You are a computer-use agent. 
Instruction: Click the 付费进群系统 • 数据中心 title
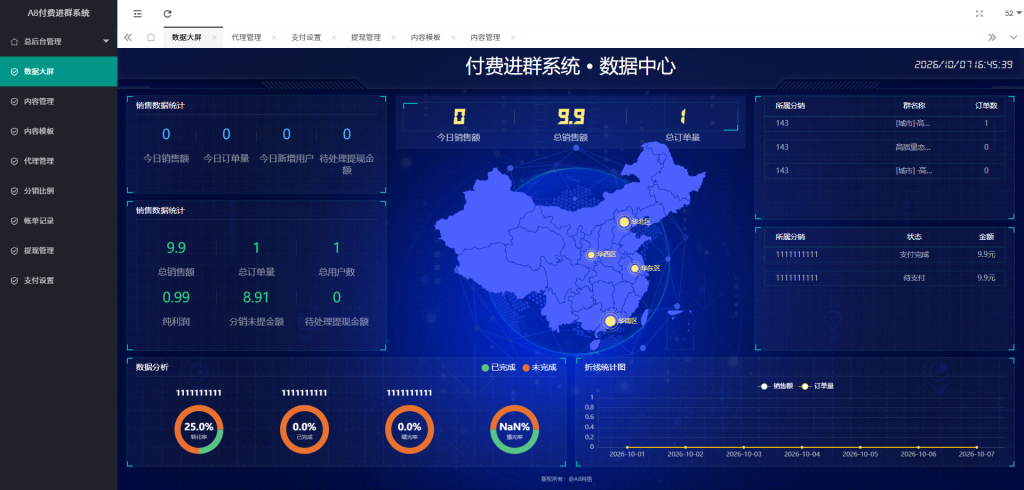coord(571,66)
